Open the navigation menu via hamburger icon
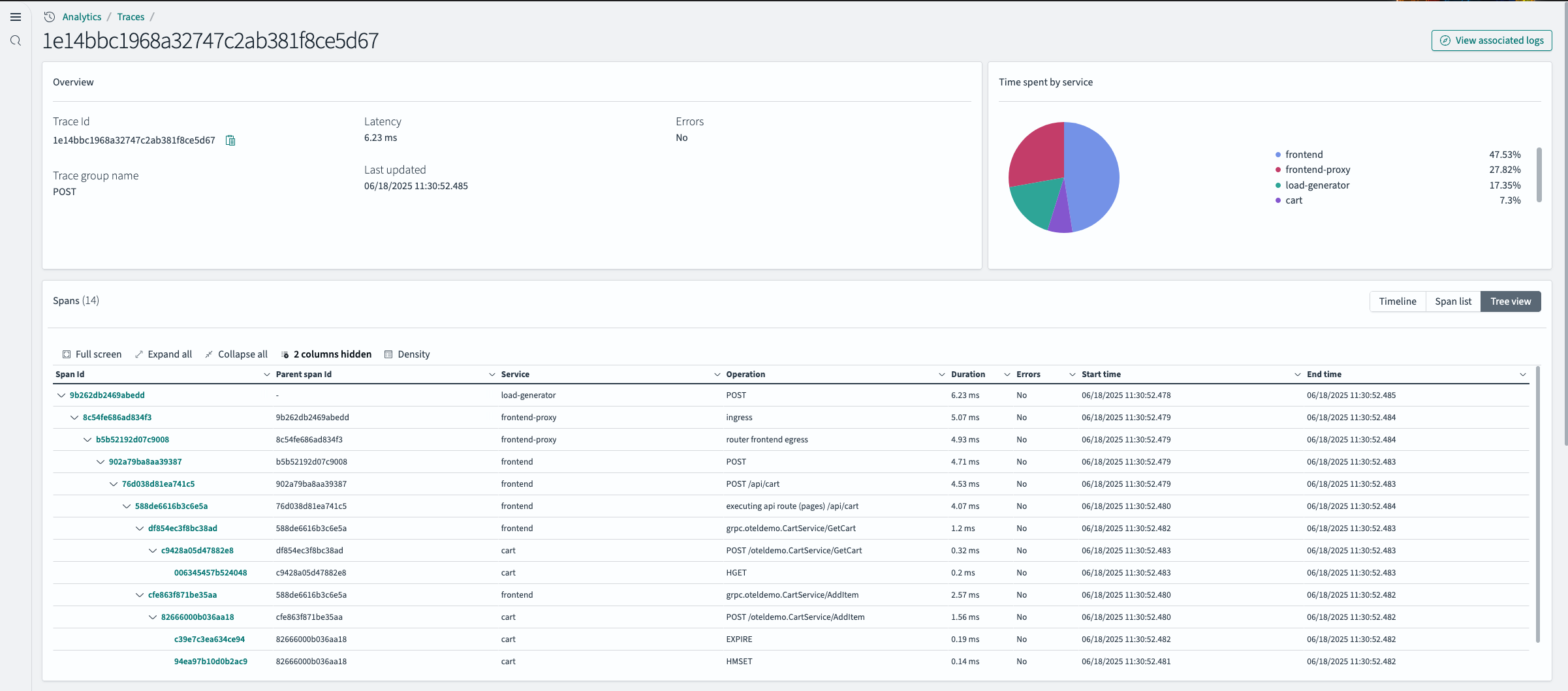 tap(16, 17)
